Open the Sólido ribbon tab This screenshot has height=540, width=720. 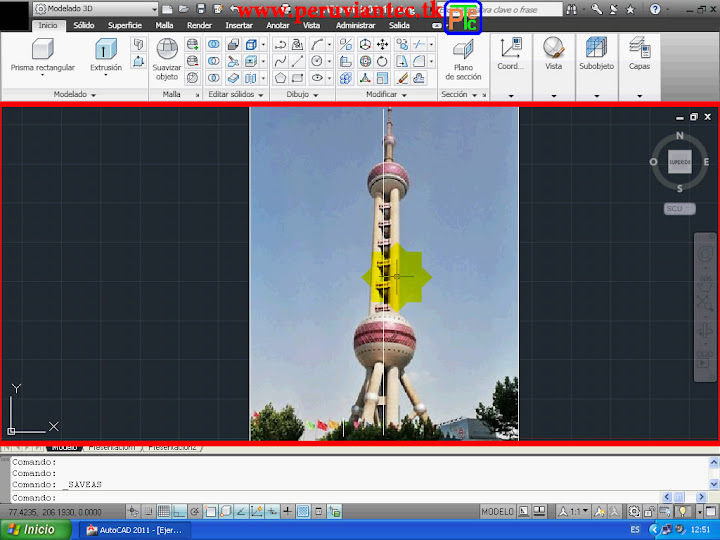point(84,25)
